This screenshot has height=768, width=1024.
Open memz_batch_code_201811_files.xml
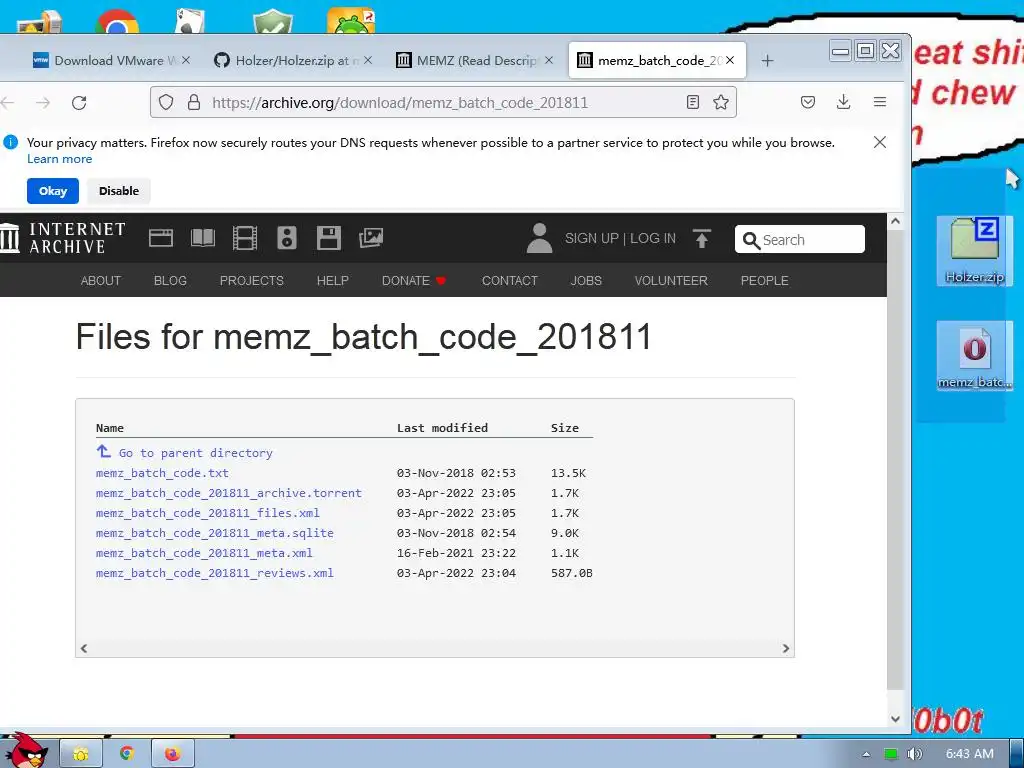[x=208, y=513]
